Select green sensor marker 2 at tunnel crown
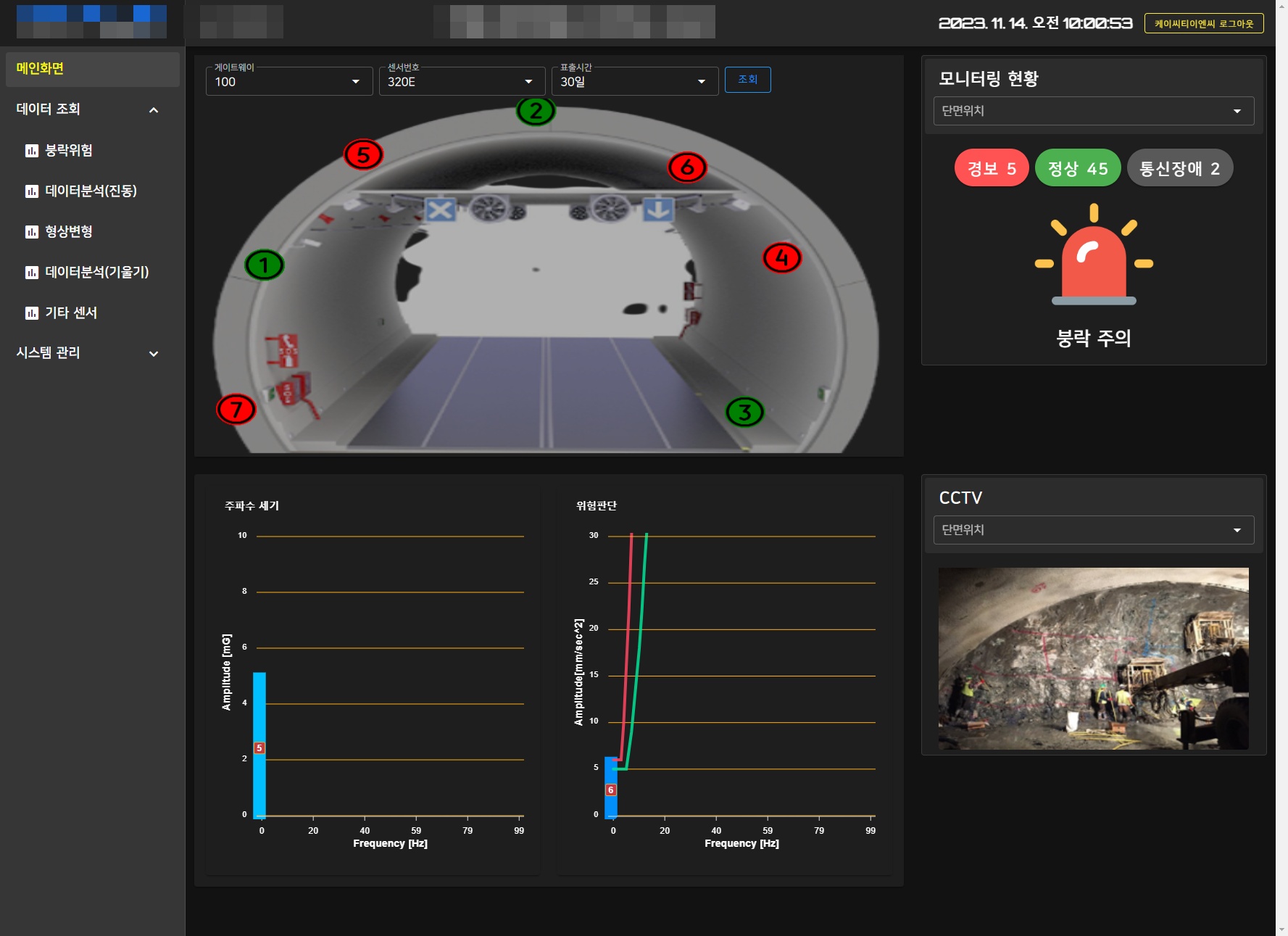The image size is (1288, 936). [536, 111]
